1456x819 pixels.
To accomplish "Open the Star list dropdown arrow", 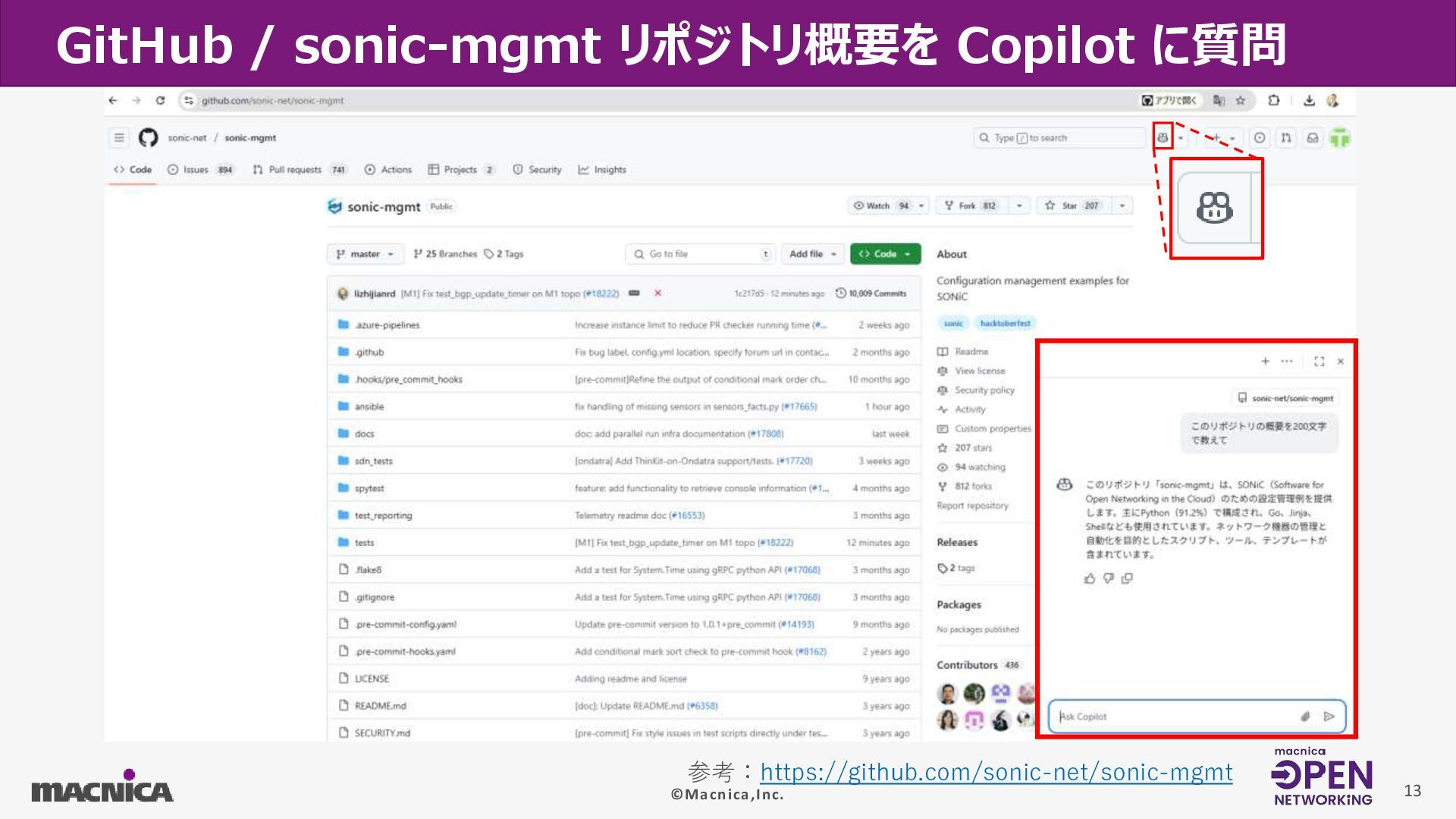I will point(1122,206).
